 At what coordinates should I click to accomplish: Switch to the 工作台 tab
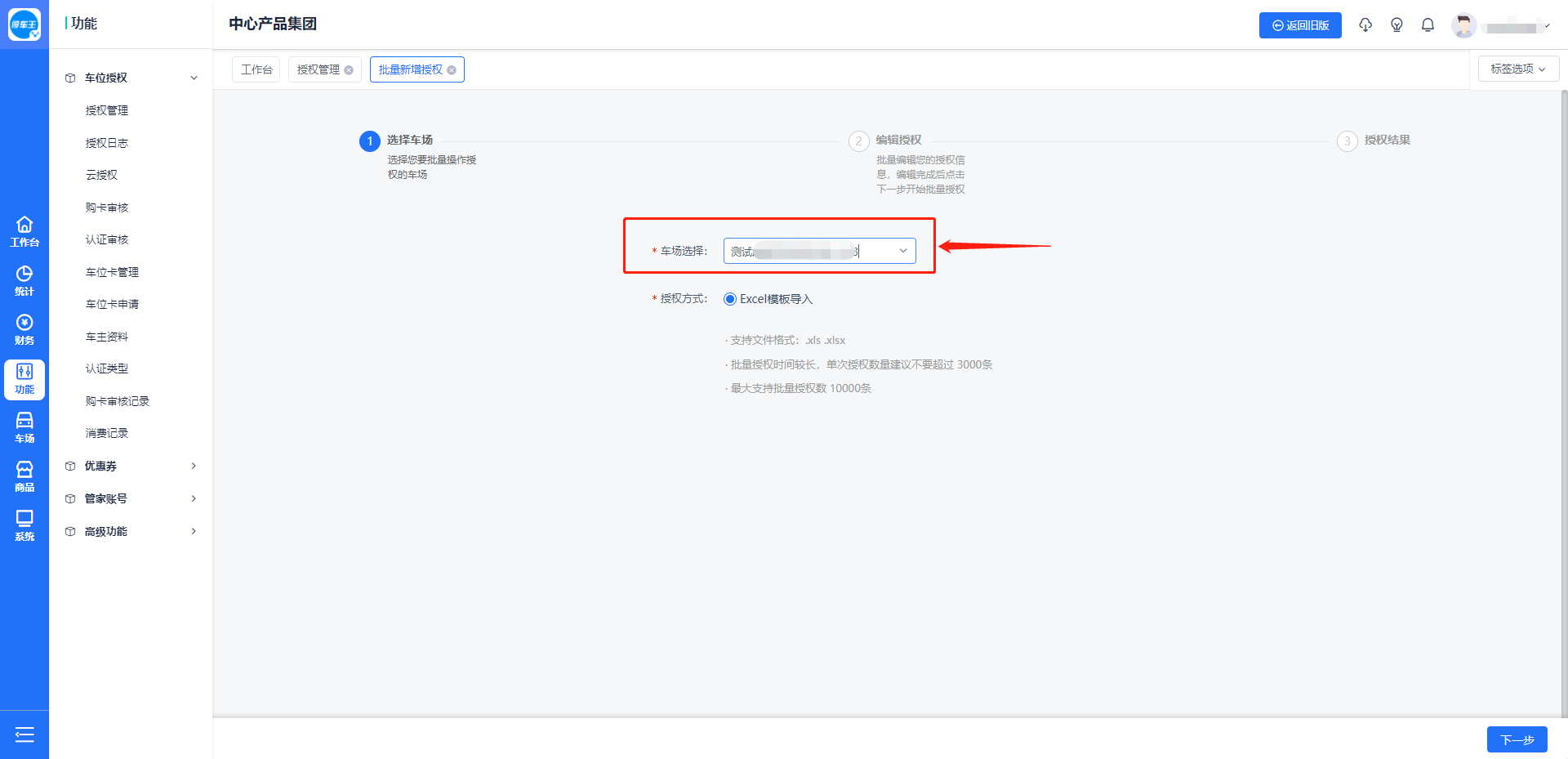[256, 69]
